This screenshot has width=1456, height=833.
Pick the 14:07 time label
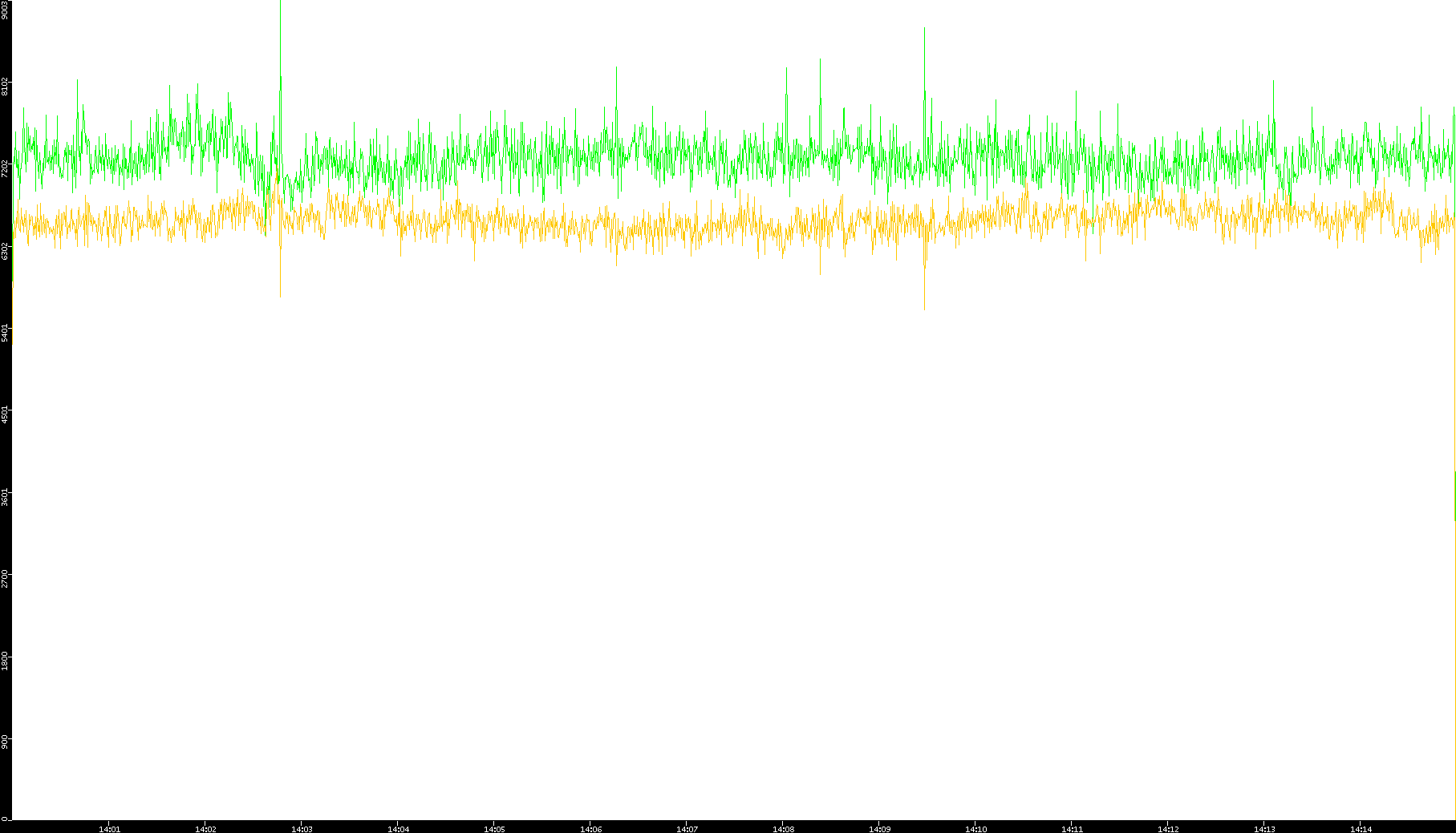coord(687,829)
